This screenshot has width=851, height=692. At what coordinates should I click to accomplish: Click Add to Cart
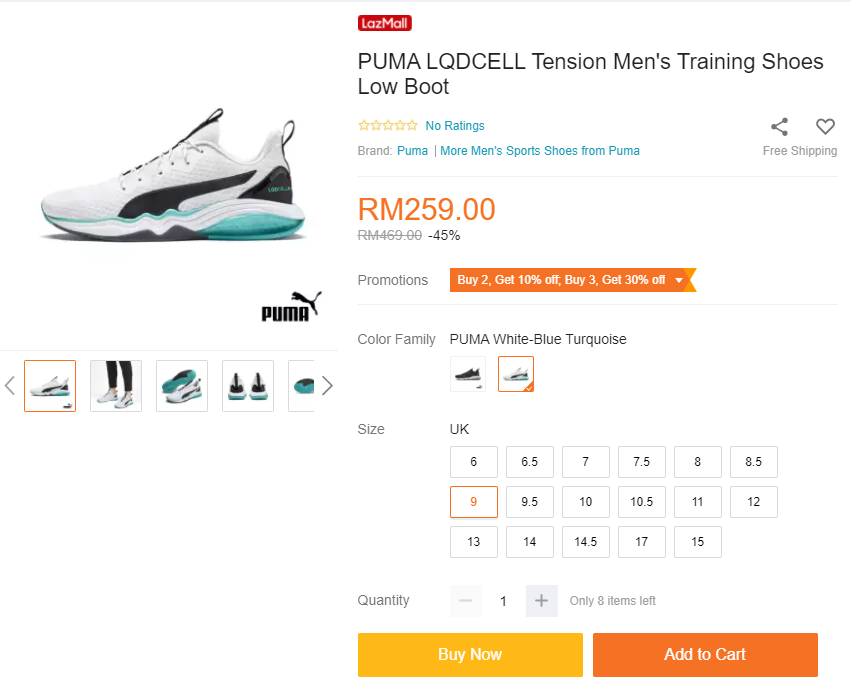tap(705, 655)
